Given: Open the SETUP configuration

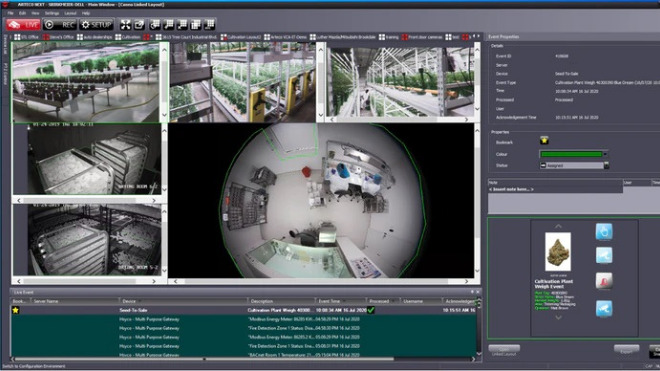Looking at the screenshot, I should [x=96, y=25].
